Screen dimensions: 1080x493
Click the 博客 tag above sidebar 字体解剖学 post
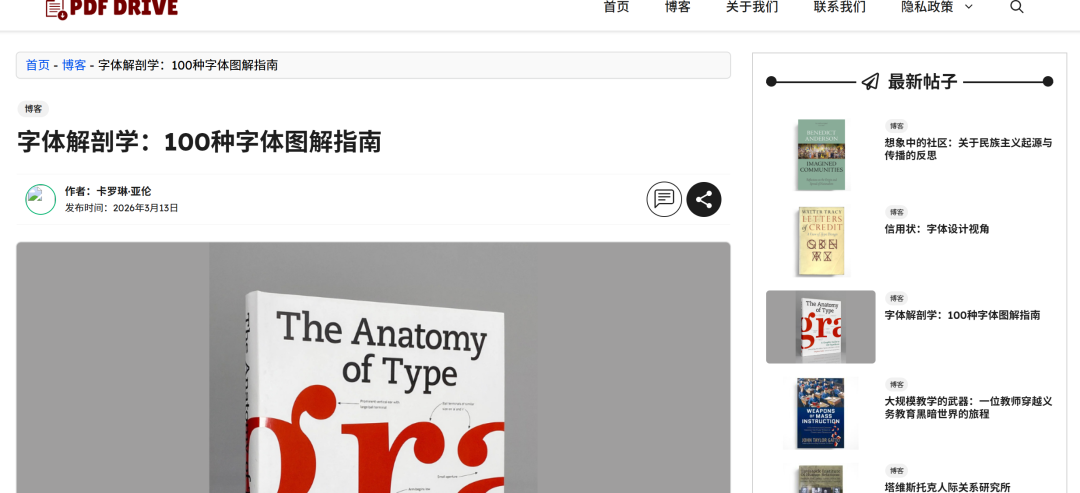coord(896,298)
